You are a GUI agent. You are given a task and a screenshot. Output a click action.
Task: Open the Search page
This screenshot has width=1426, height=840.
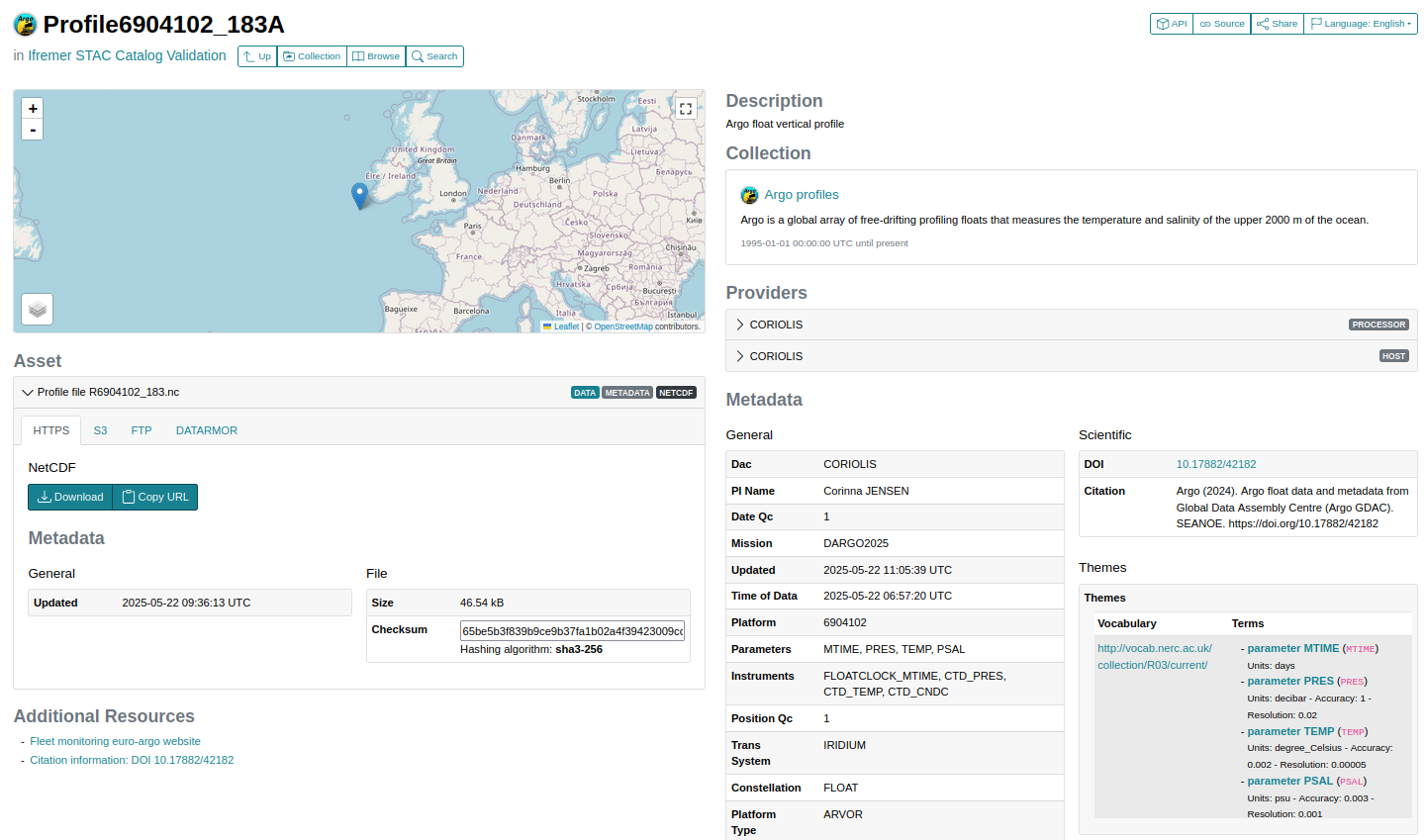[434, 56]
